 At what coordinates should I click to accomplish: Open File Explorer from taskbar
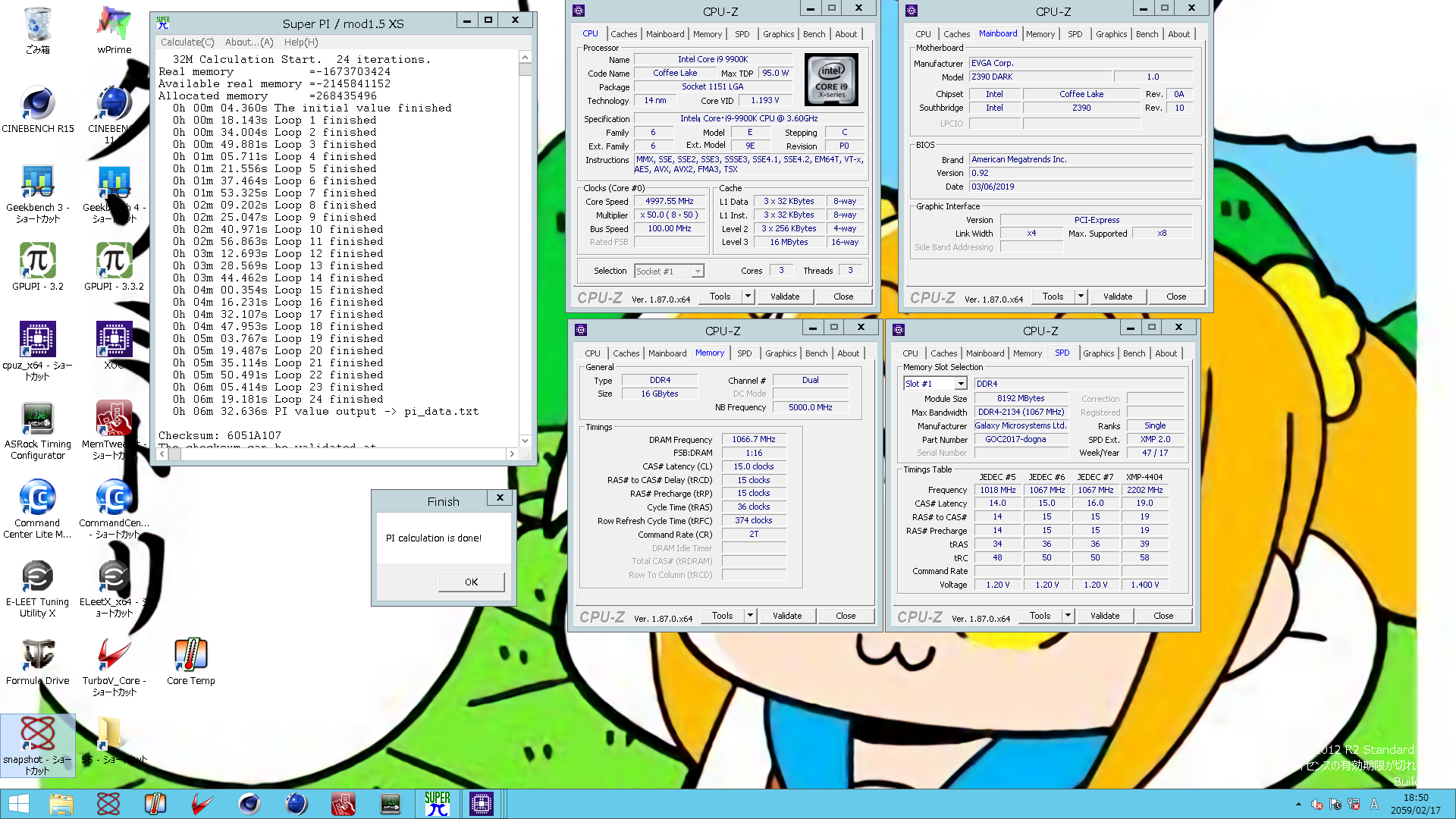tap(61, 804)
